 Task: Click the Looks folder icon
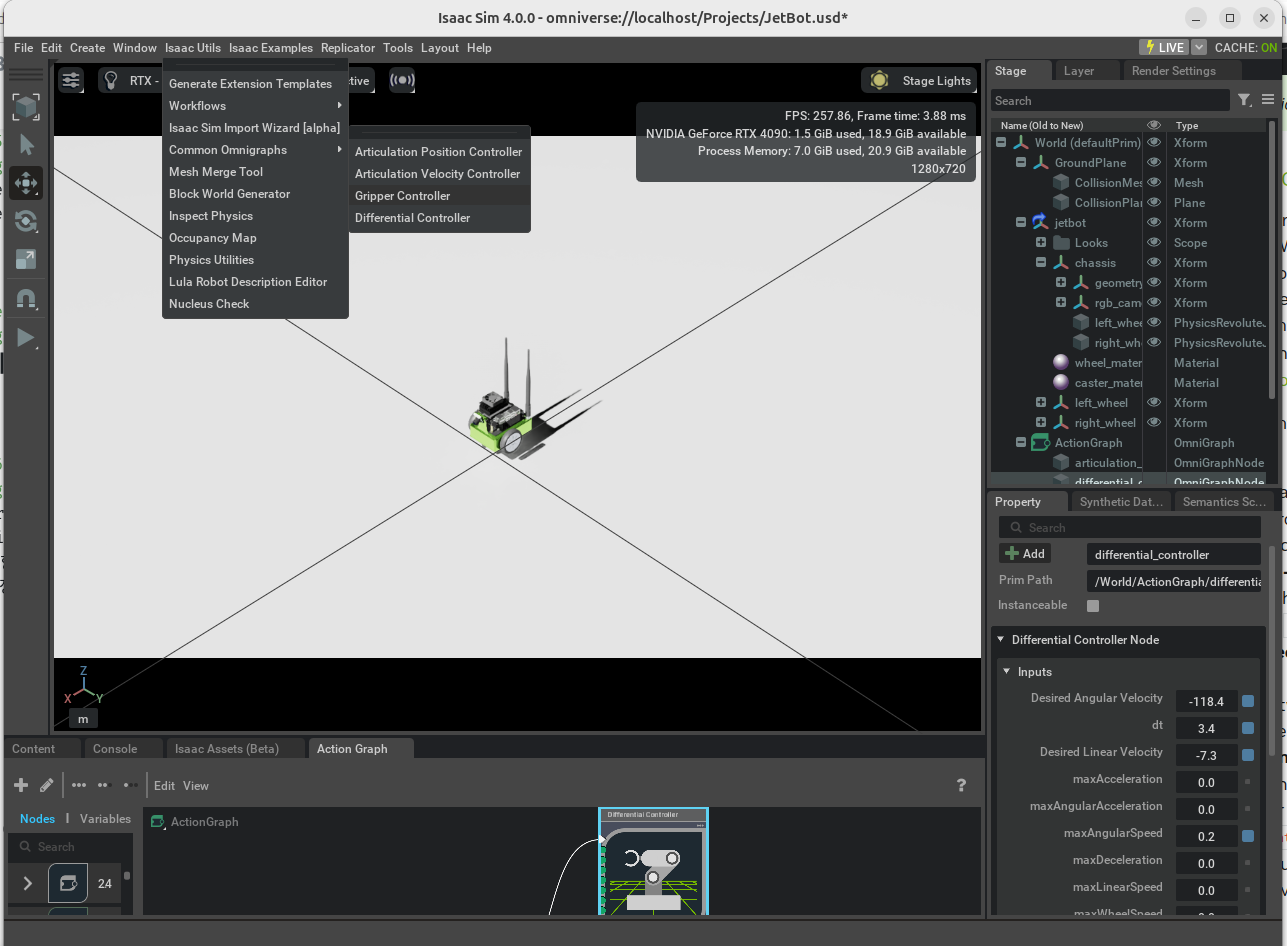[x=1061, y=243]
